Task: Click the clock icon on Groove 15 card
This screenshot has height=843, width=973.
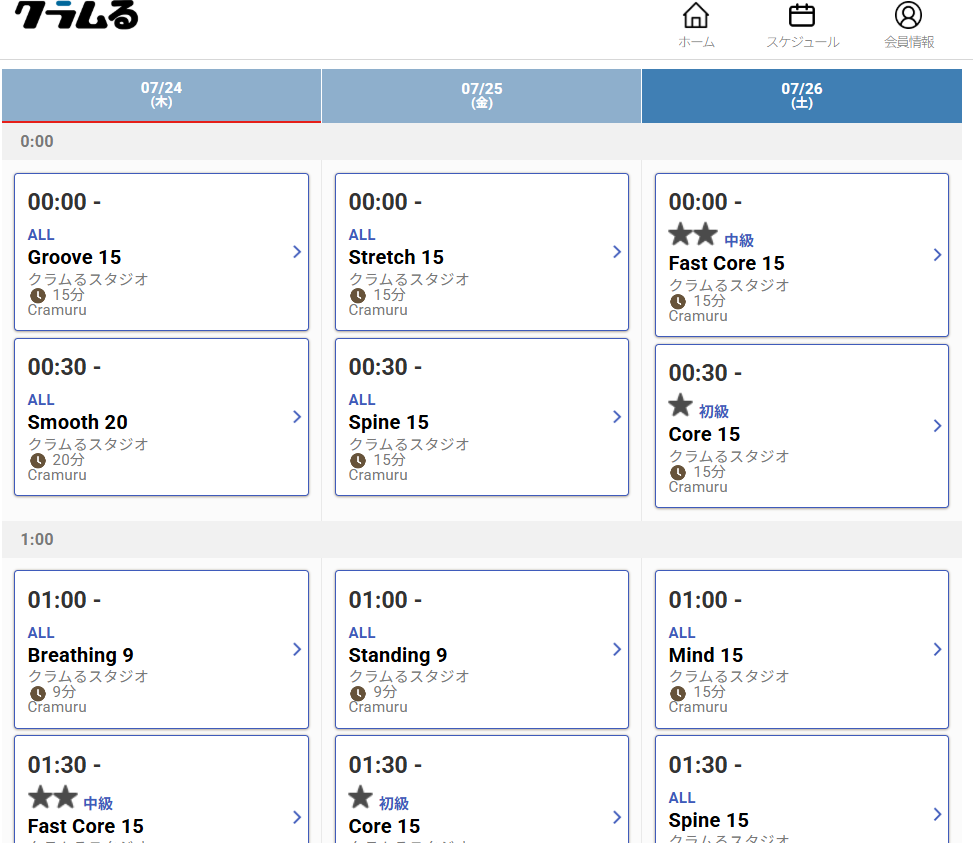Action: coord(38,295)
